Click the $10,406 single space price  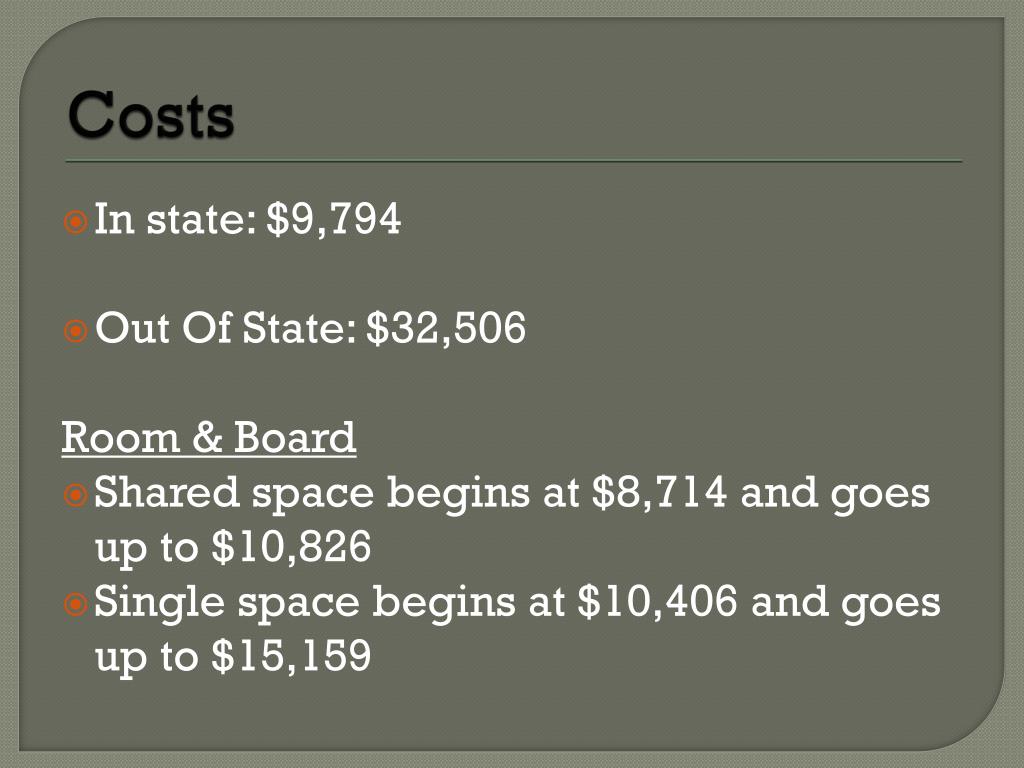click(657, 602)
